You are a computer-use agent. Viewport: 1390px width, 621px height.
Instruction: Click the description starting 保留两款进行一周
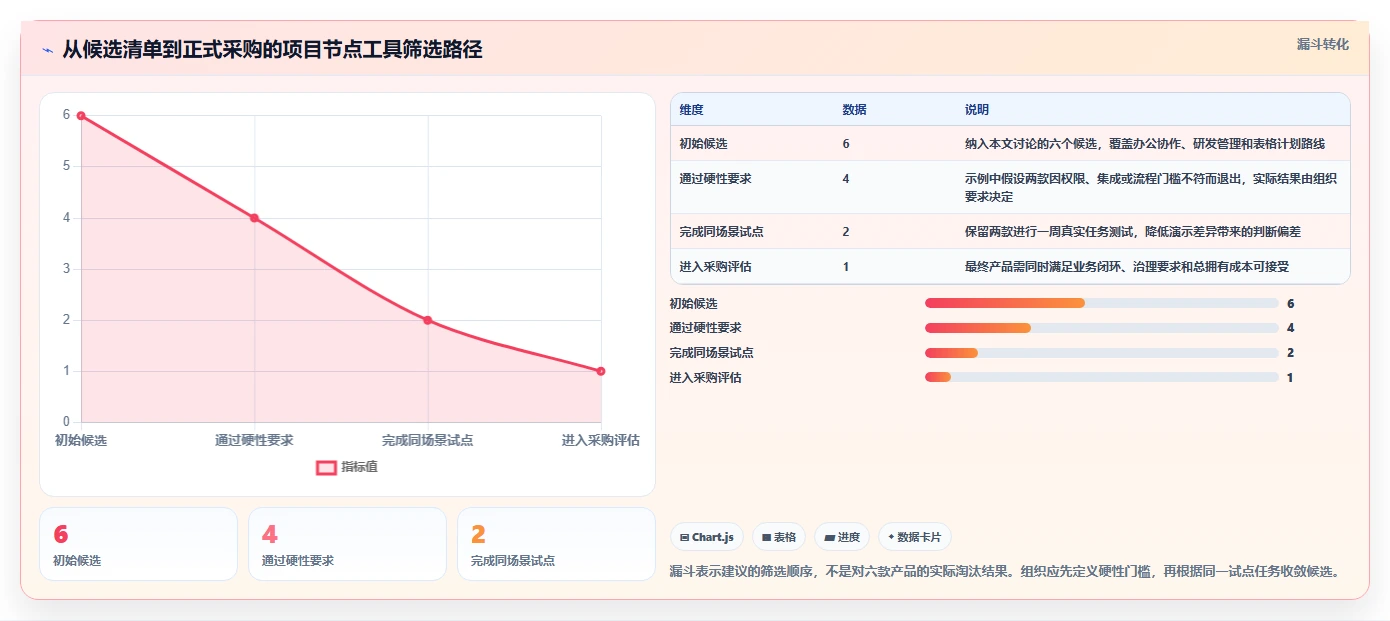1133,232
